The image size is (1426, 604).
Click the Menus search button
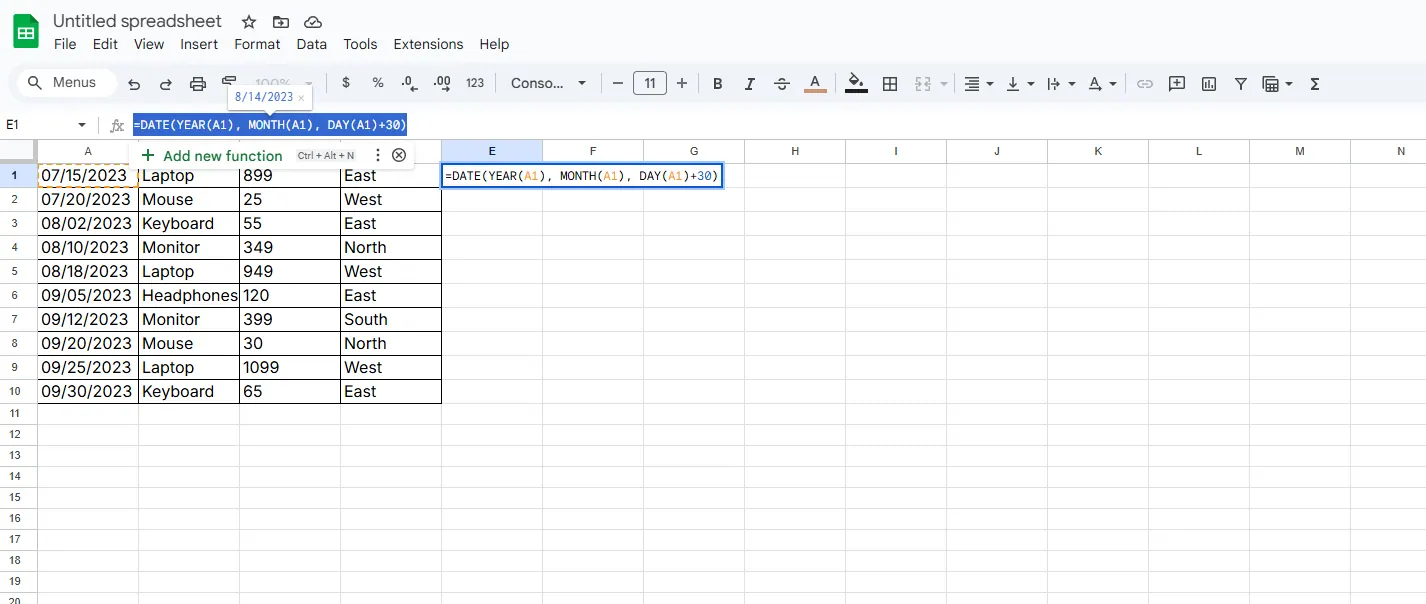63,83
